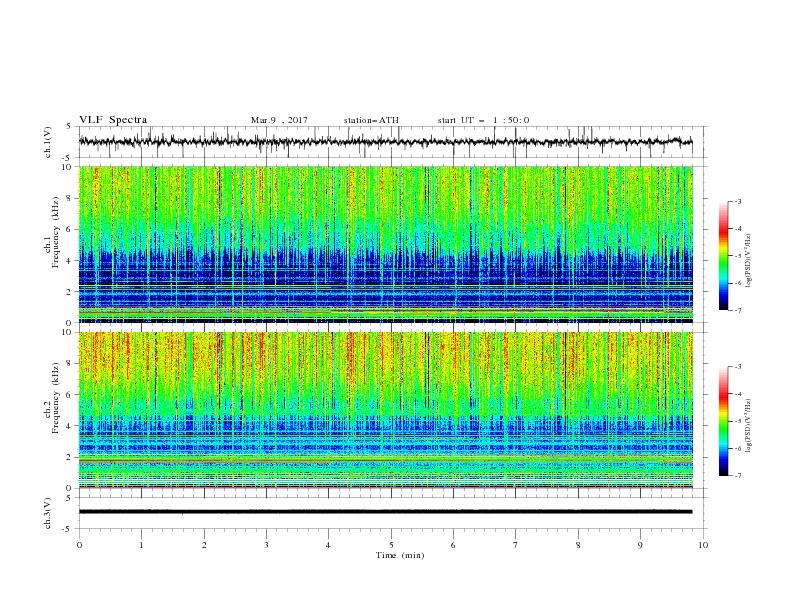Click the lower colorbar's log(PSD) label

[x=749, y=426]
